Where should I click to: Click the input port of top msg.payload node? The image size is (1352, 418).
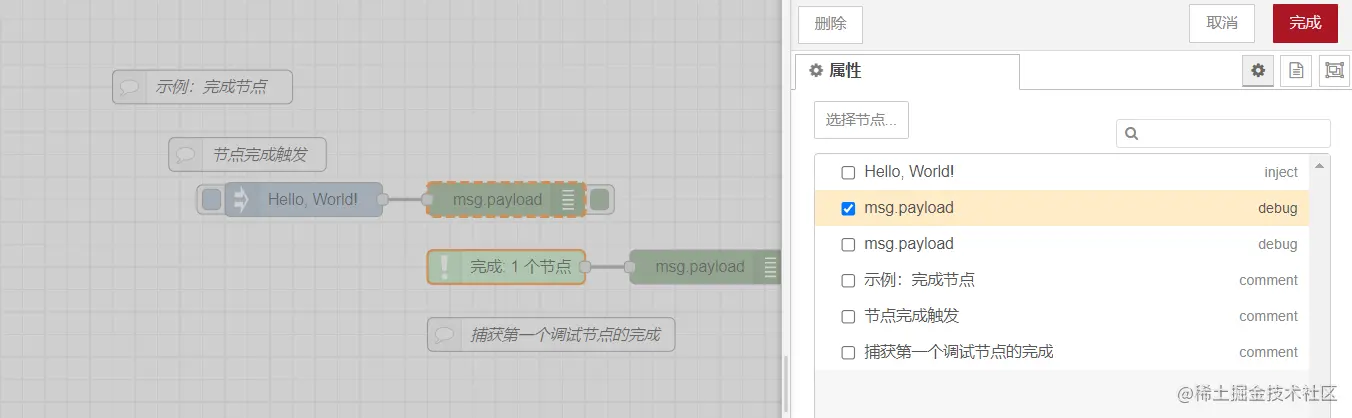point(427,200)
